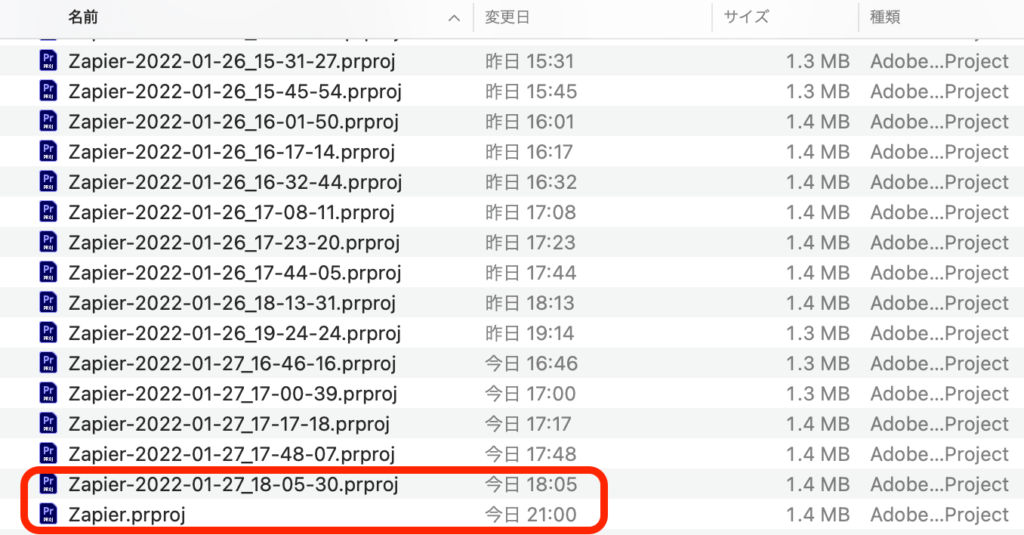
Task: Click the date 昨日 16:32
Action: point(531,182)
